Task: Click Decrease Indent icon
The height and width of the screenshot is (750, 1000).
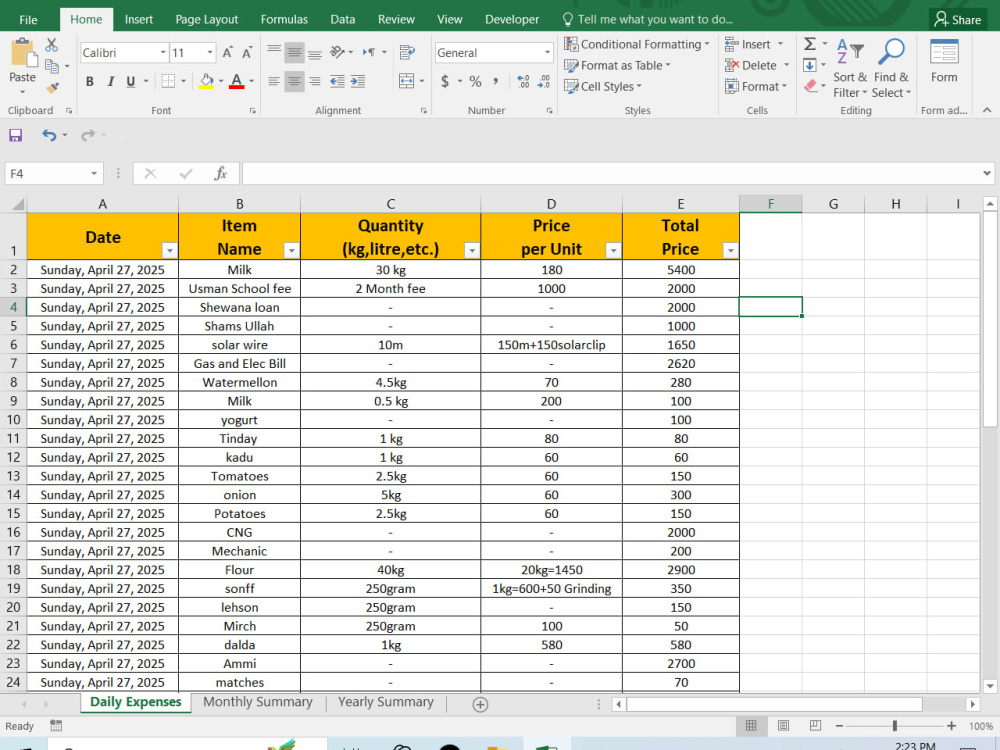Action: click(337, 81)
